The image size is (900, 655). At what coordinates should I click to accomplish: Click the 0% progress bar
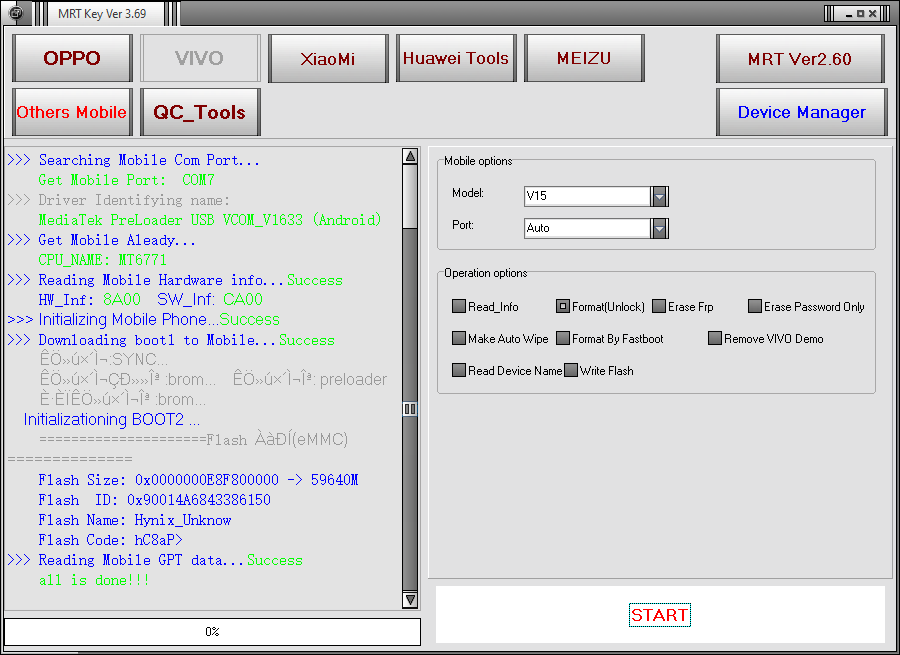point(212,631)
